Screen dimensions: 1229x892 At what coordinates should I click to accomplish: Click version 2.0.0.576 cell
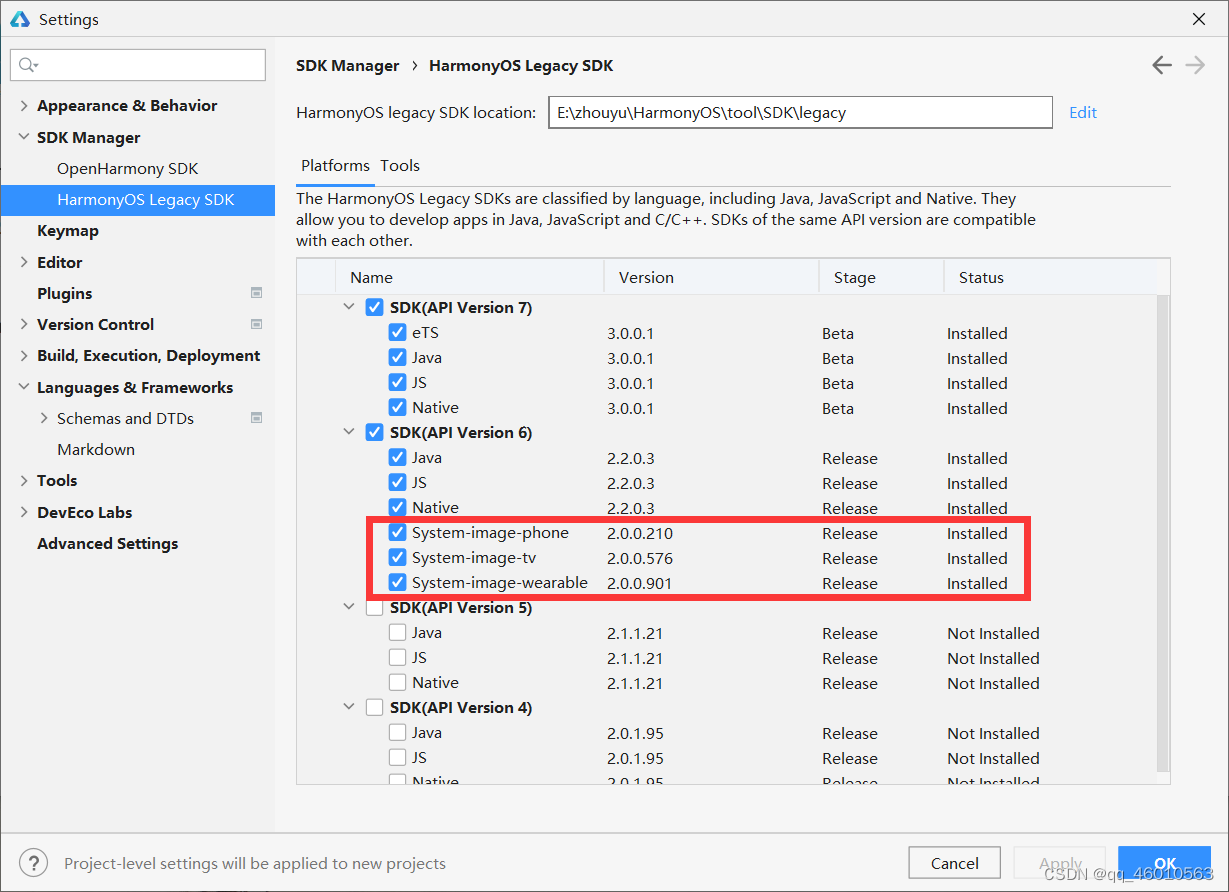click(640, 559)
